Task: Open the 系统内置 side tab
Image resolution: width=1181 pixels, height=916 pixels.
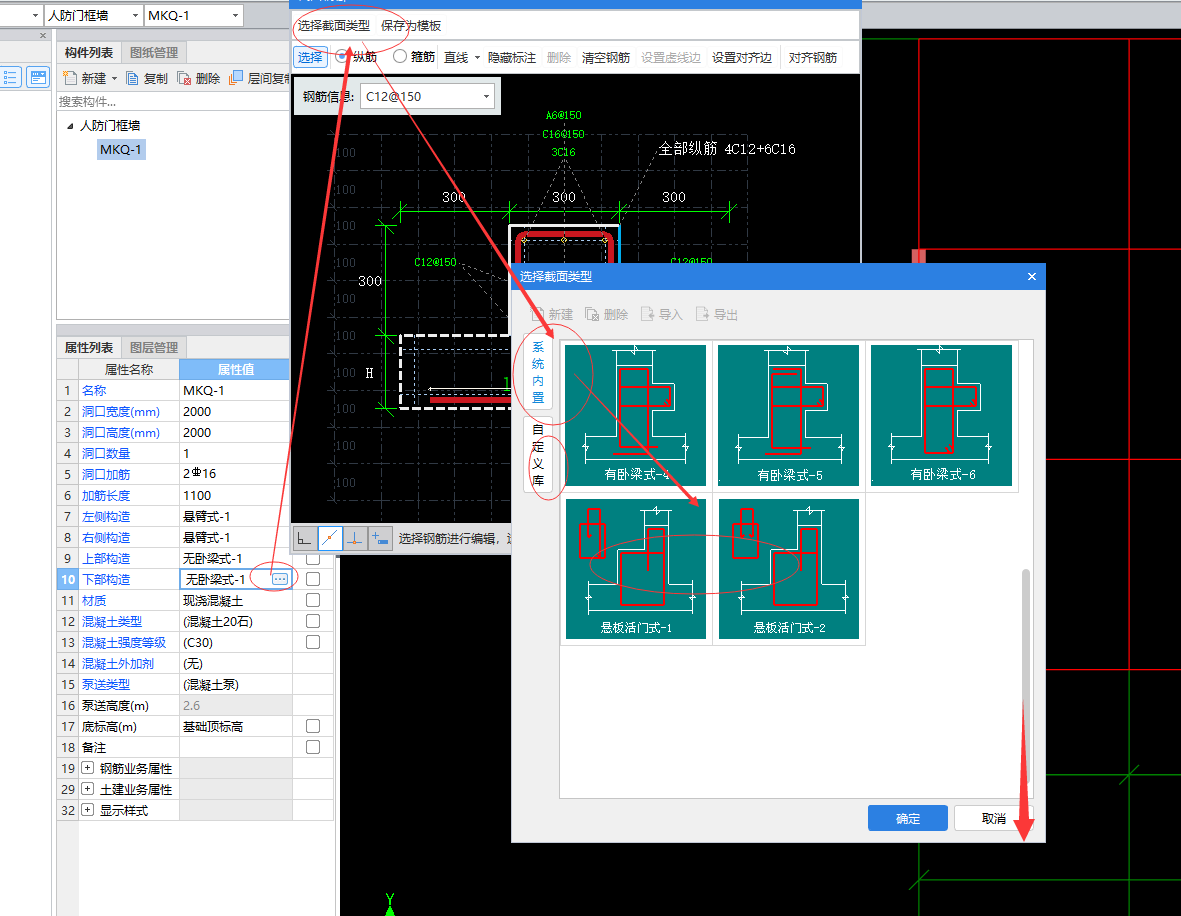Action: tap(538, 372)
